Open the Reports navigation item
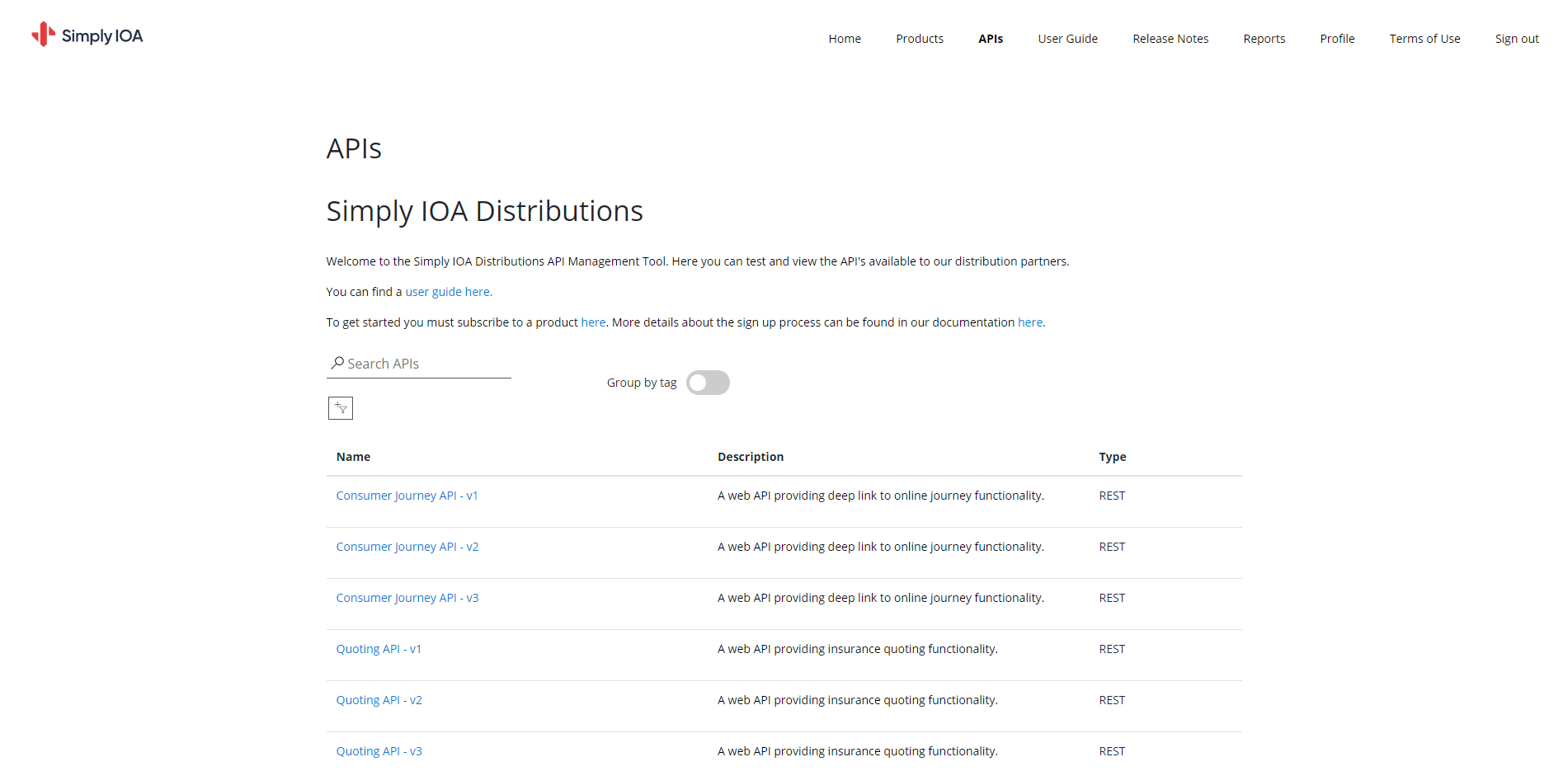The width and height of the screenshot is (1568, 771). 1264,39
